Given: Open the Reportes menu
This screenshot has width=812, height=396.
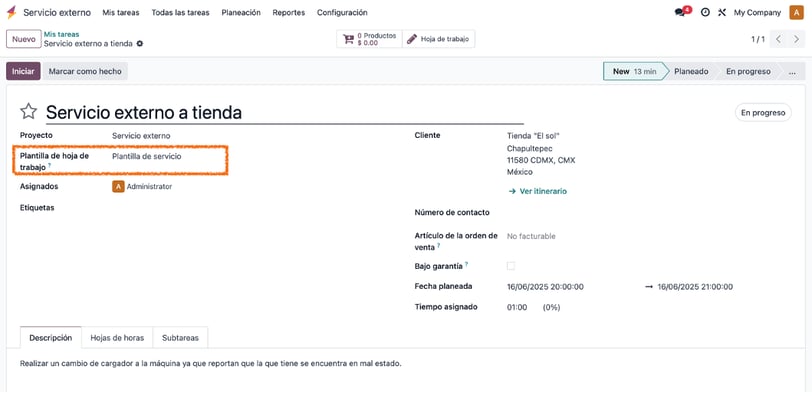Looking at the screenshot, I should point(288,12).
